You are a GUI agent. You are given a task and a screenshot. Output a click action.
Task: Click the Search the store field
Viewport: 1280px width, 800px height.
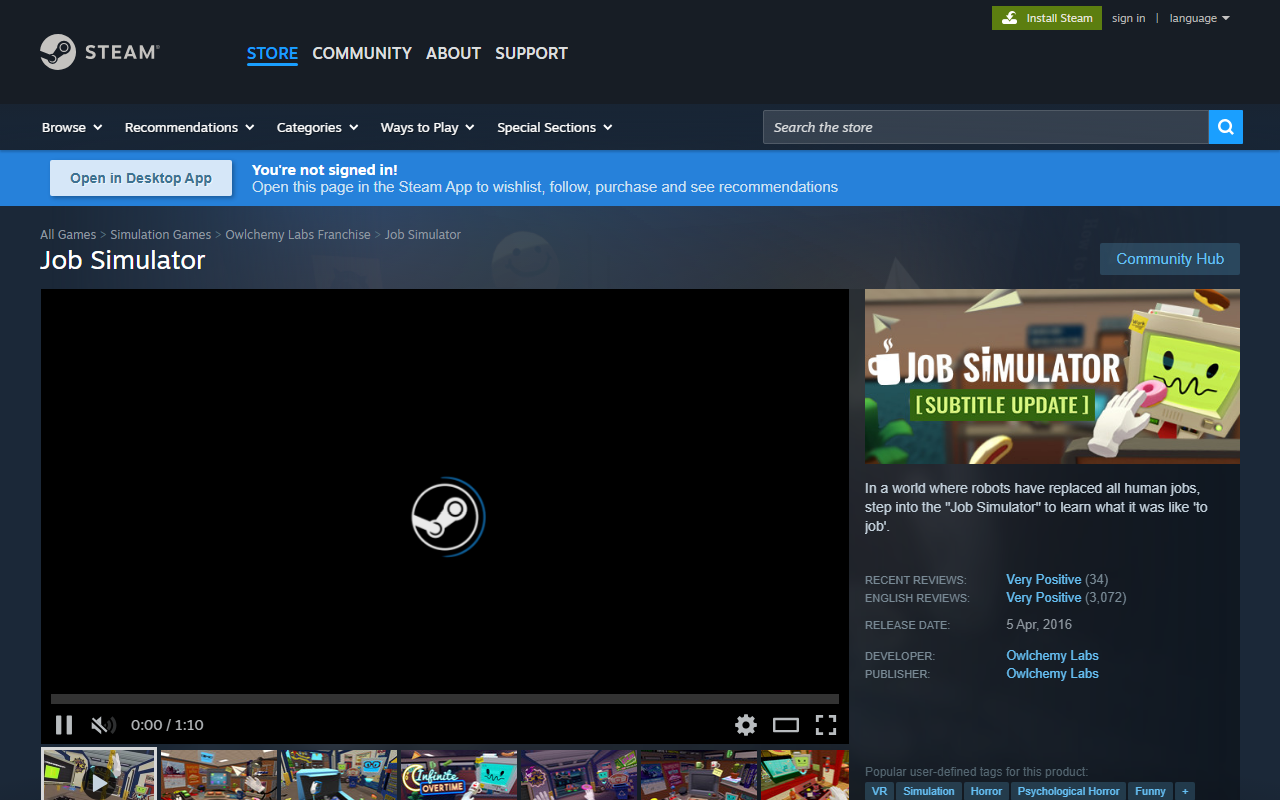tap(986, 127)
